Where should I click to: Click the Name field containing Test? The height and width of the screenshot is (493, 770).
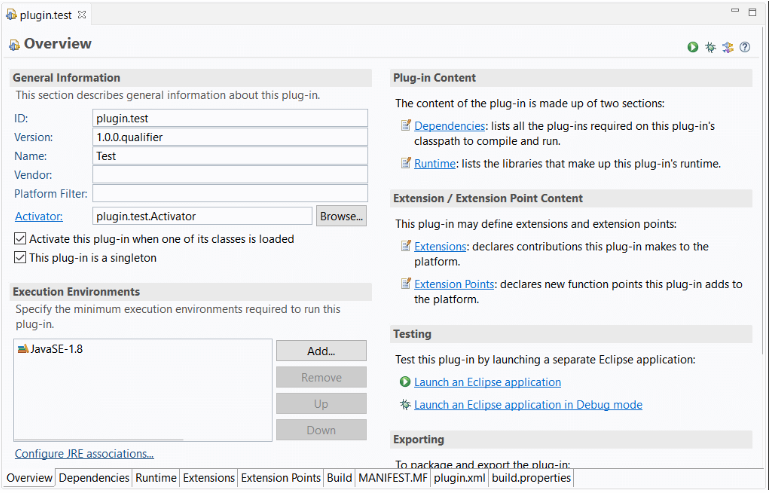pos(230,156)
